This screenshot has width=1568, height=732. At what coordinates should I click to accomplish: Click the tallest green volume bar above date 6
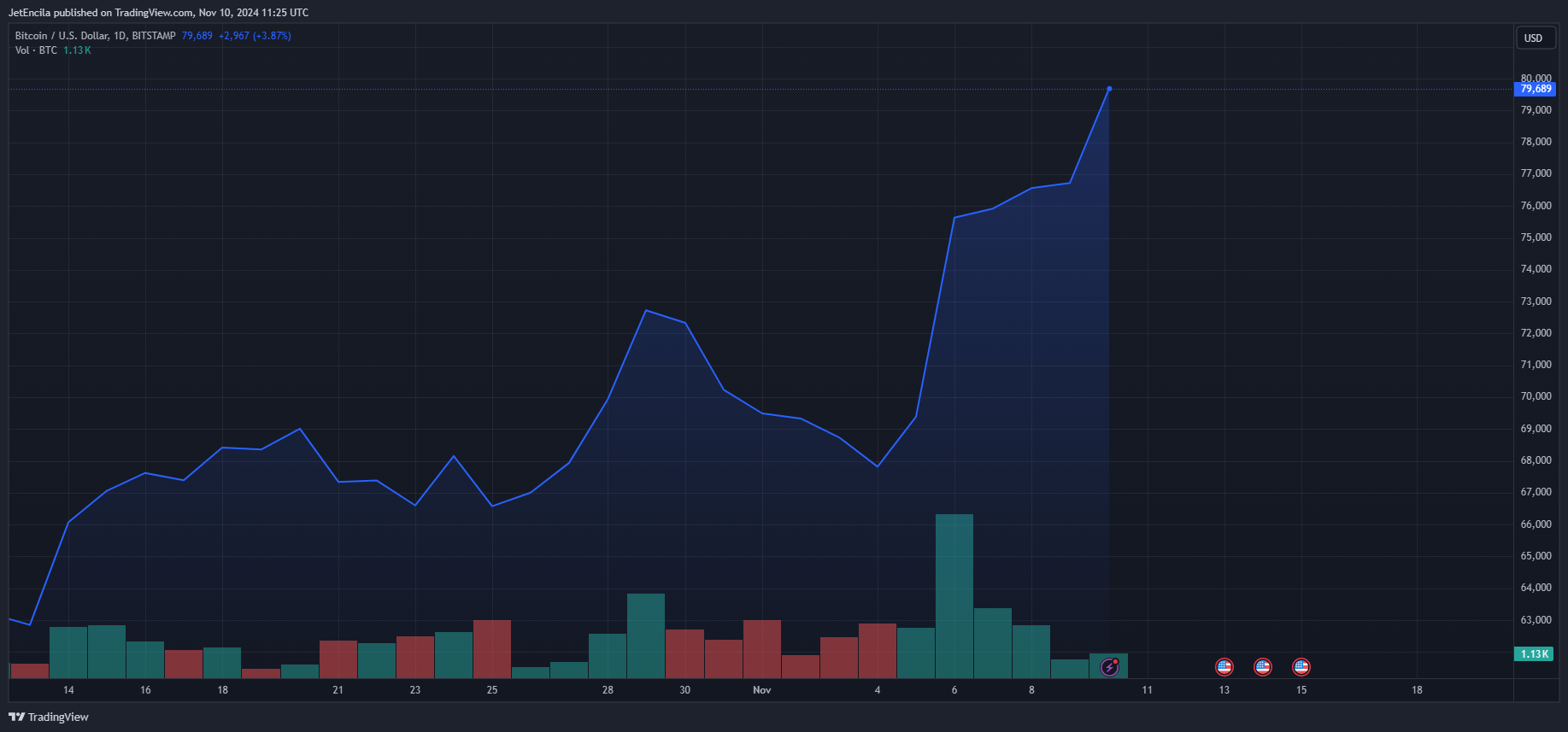[x=954, y=596]
